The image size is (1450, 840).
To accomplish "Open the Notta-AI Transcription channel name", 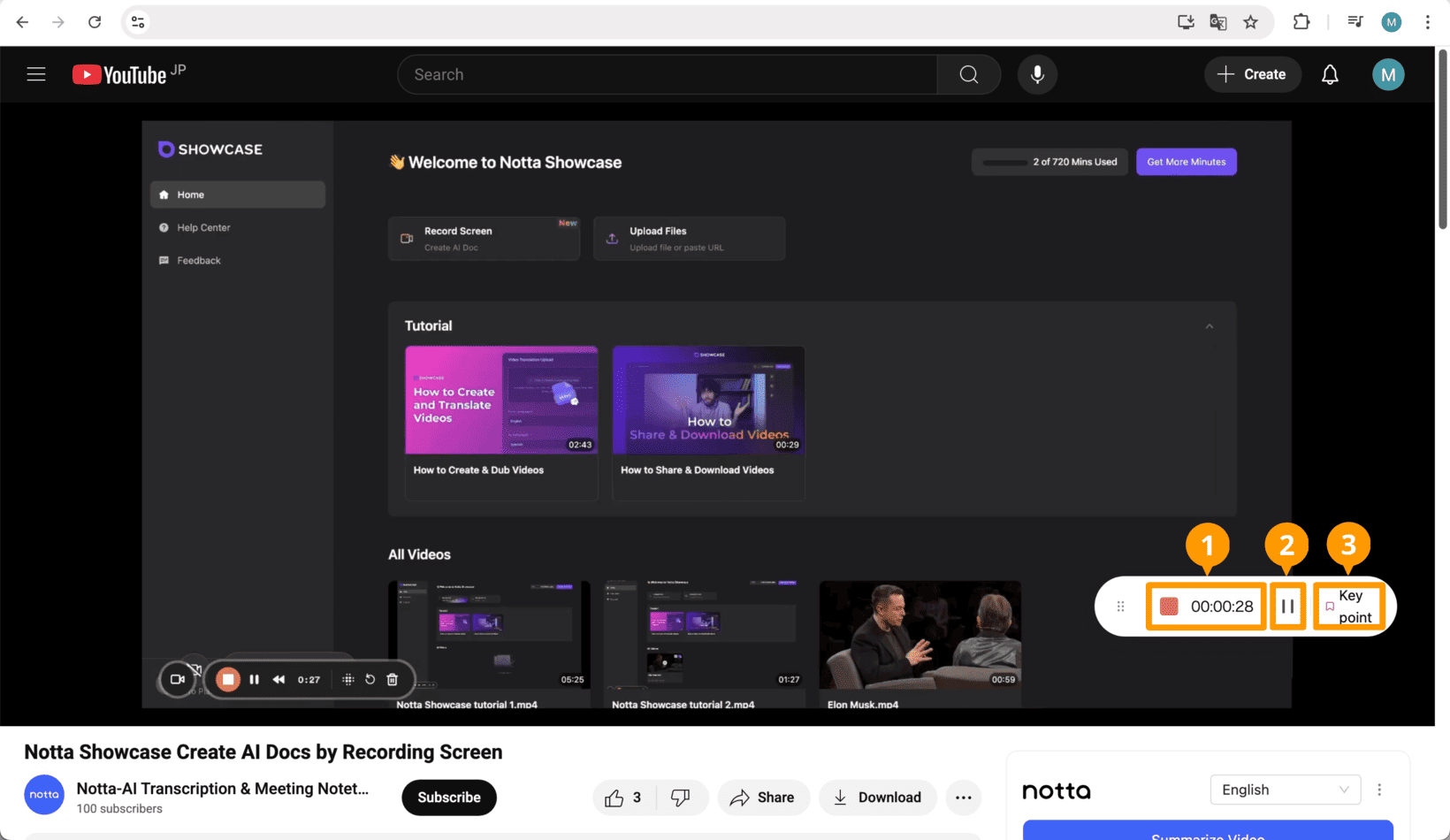I will pyautogui.click(x=223, y=789).
